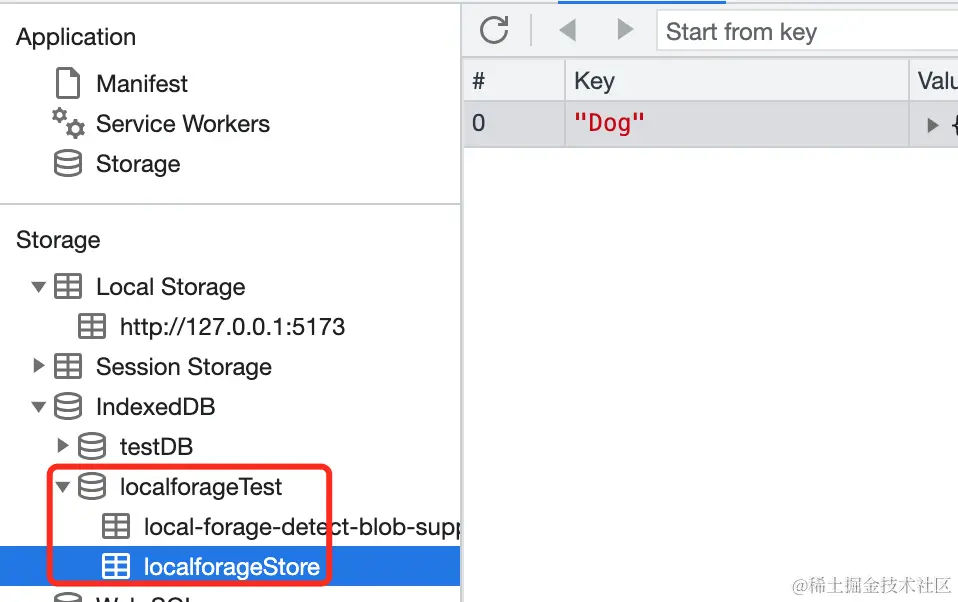Image resolution: width=958 pixels, height=602 pixels.
Task: Expand the Dog row's value
Action: click(x=931, y=123)
